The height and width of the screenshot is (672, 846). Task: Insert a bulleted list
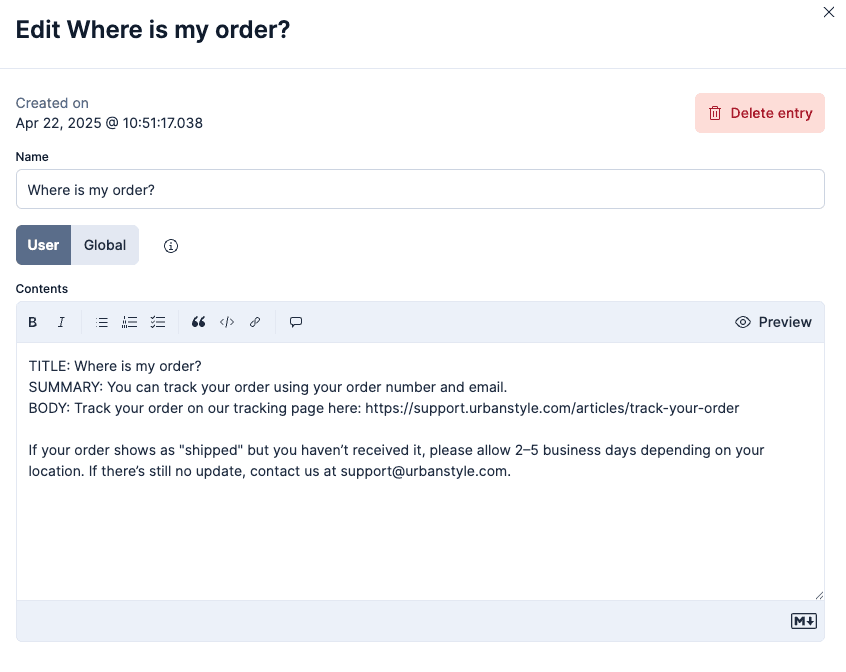click(x=102, y=322)
